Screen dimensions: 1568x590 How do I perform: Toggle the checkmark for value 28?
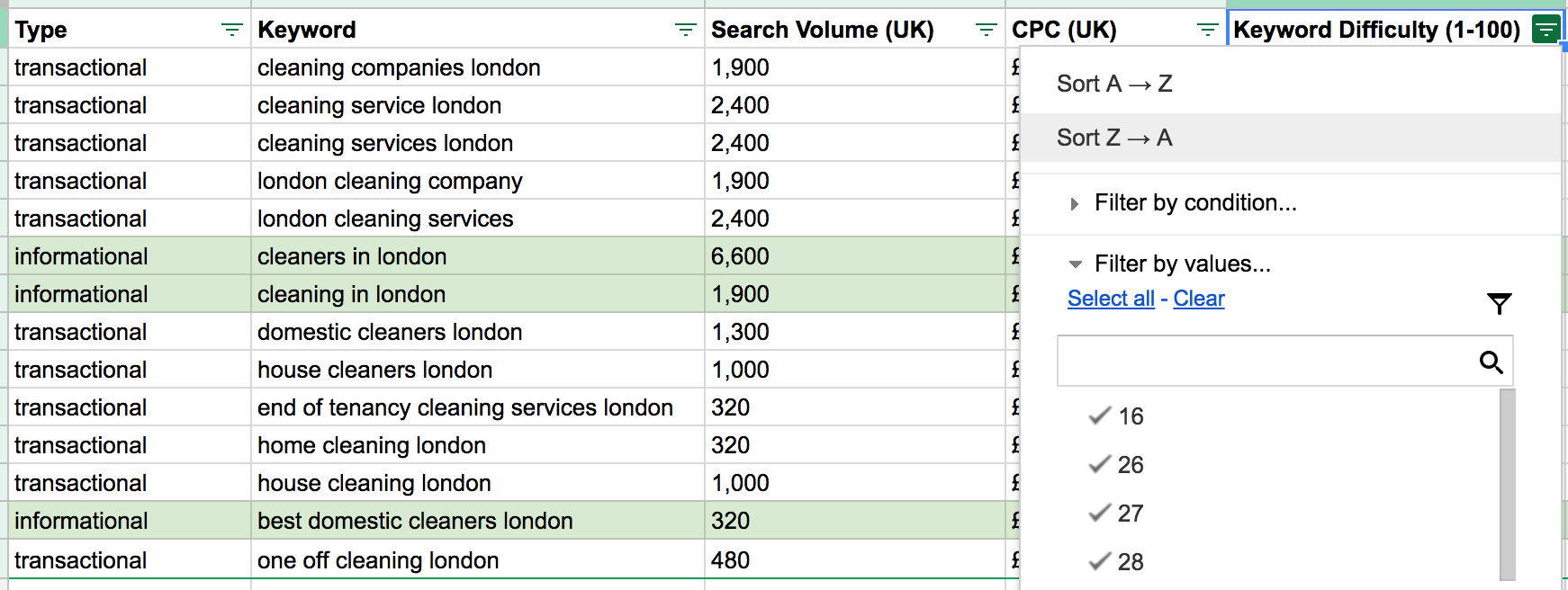pyautogui.click(x=1100, y=562)
